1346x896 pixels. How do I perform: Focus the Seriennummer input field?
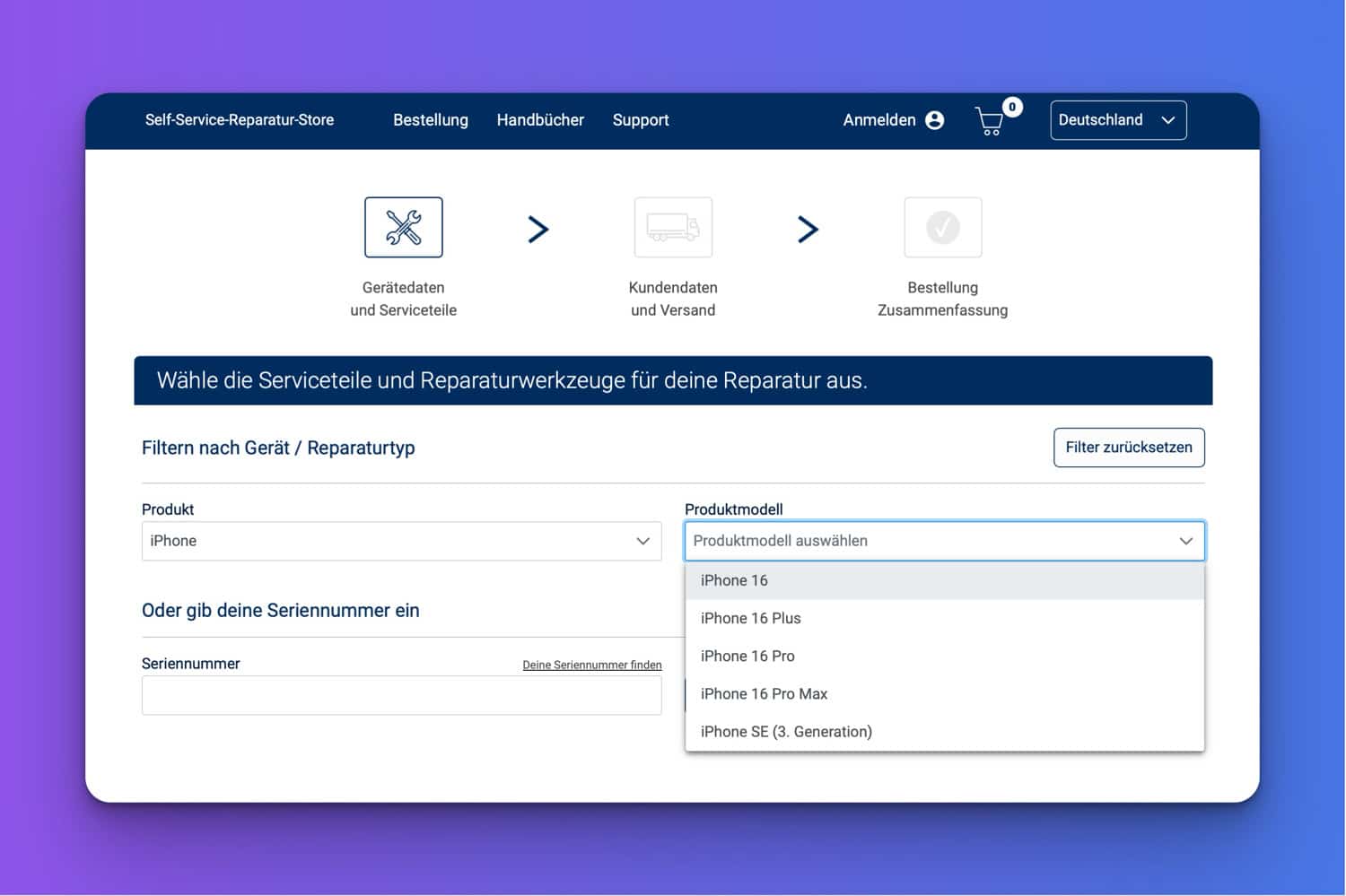(401, 695)
